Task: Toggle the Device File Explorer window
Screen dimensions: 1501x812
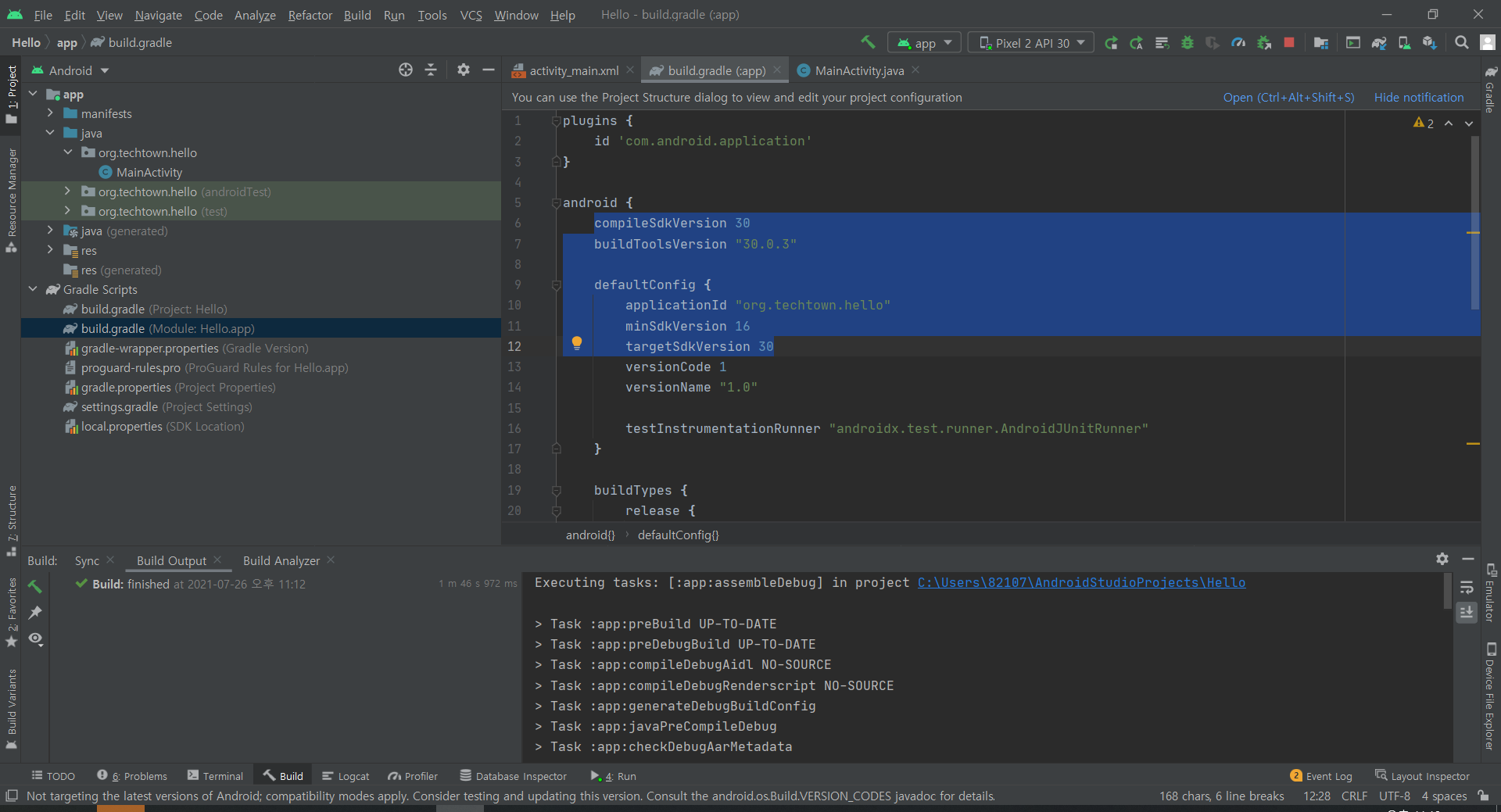Action: click(x=1490, y=696)
